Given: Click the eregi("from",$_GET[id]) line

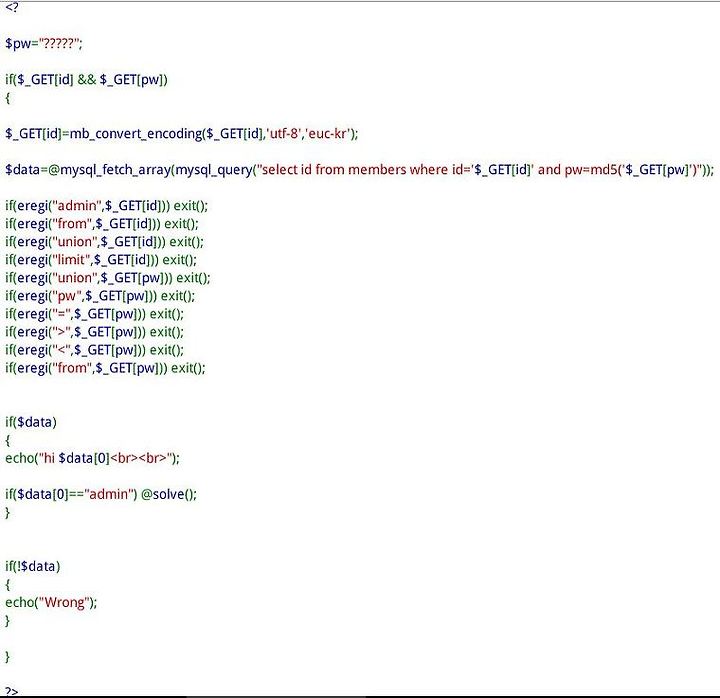Looking at the screenshot, I should [x=102, y=224].
